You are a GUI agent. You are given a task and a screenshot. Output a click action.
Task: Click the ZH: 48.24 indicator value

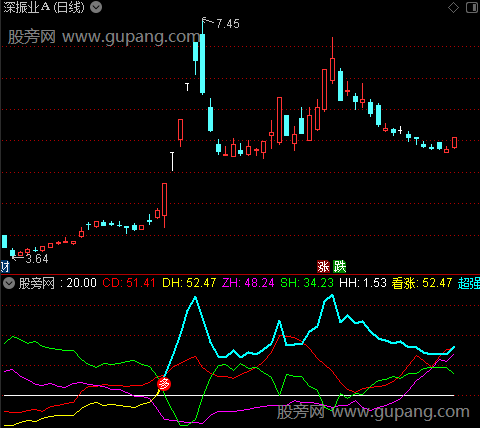coord(248,283)
